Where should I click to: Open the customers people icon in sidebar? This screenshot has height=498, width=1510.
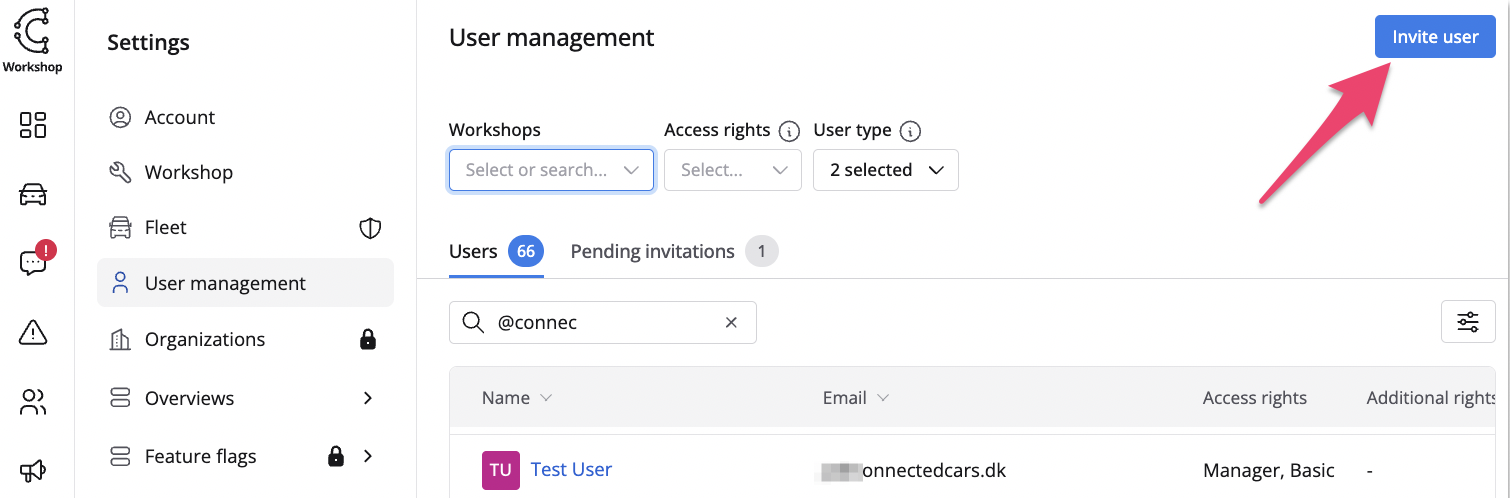point(33,402)
